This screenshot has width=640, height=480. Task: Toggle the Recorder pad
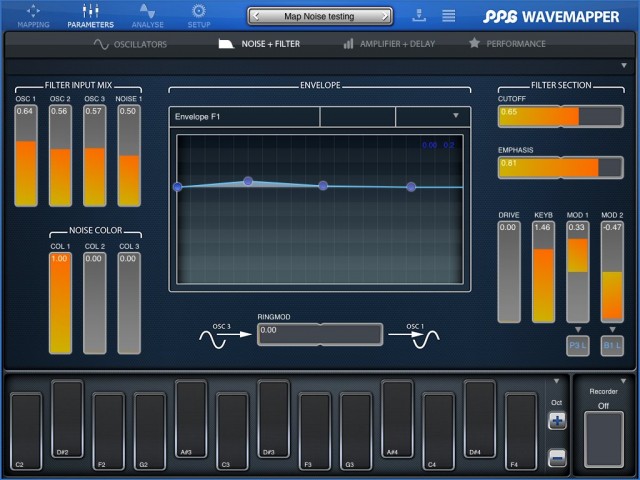point(603,438)
